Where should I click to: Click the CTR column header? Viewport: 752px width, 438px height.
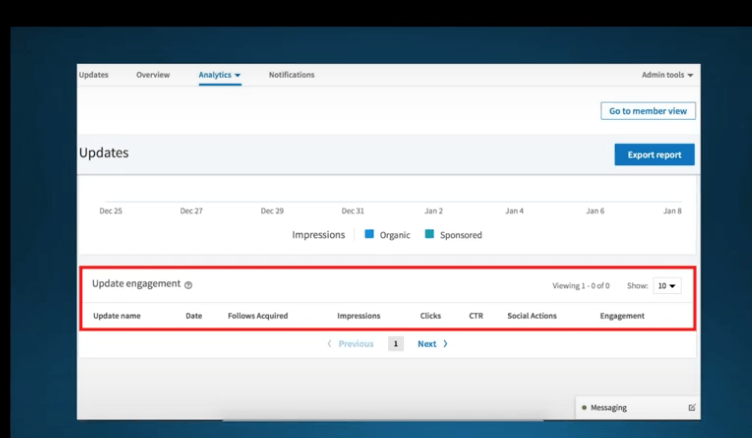(476, 316)
